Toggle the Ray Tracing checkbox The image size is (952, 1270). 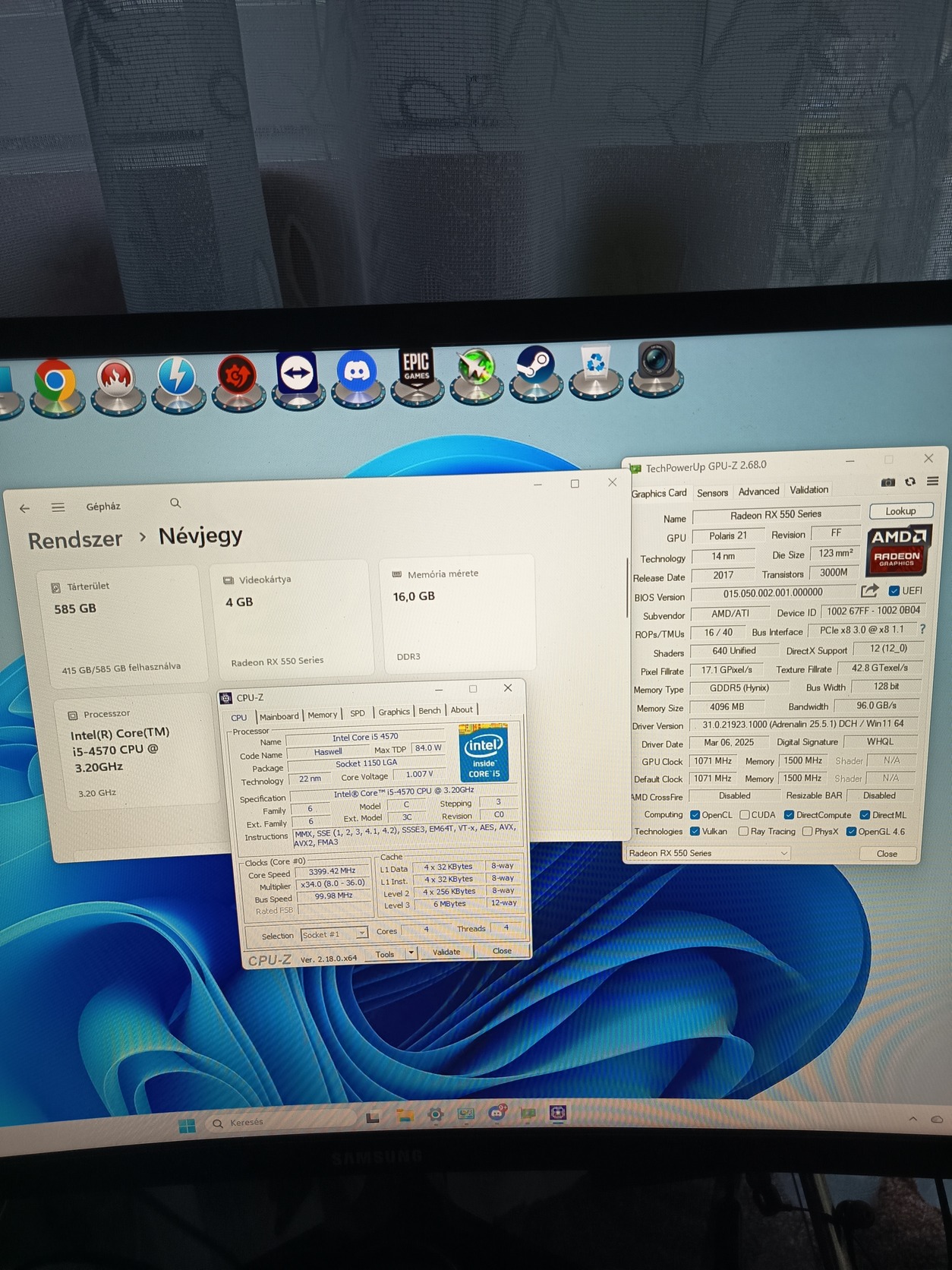tap(743, 832)
